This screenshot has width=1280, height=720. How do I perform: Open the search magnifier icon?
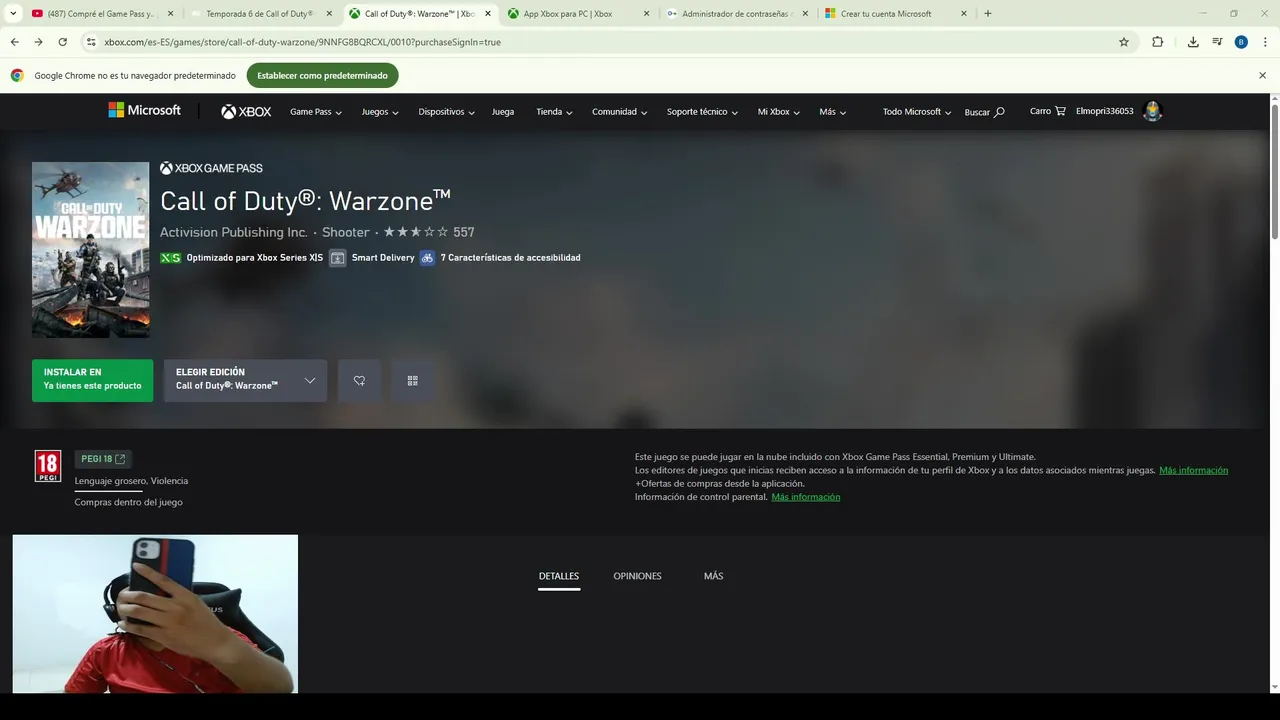(999, 112)
